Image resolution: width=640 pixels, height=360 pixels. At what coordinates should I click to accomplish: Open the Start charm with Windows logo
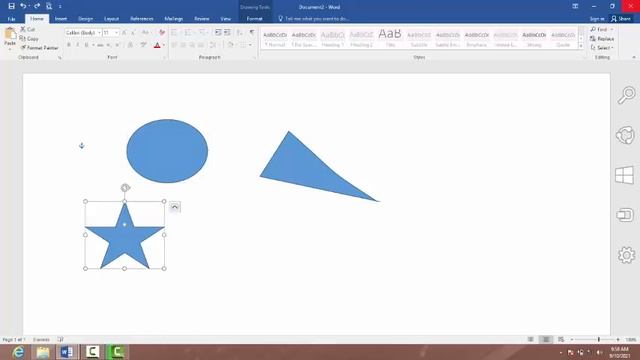tap(624, 175)
